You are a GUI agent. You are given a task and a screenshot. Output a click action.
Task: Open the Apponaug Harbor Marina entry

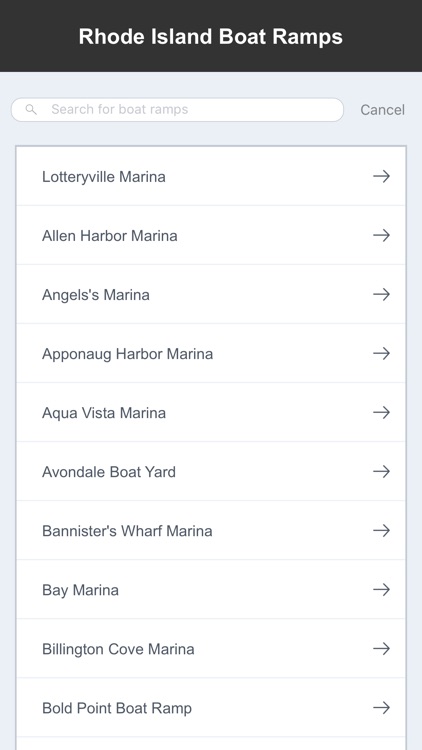[x=211, y=353]
